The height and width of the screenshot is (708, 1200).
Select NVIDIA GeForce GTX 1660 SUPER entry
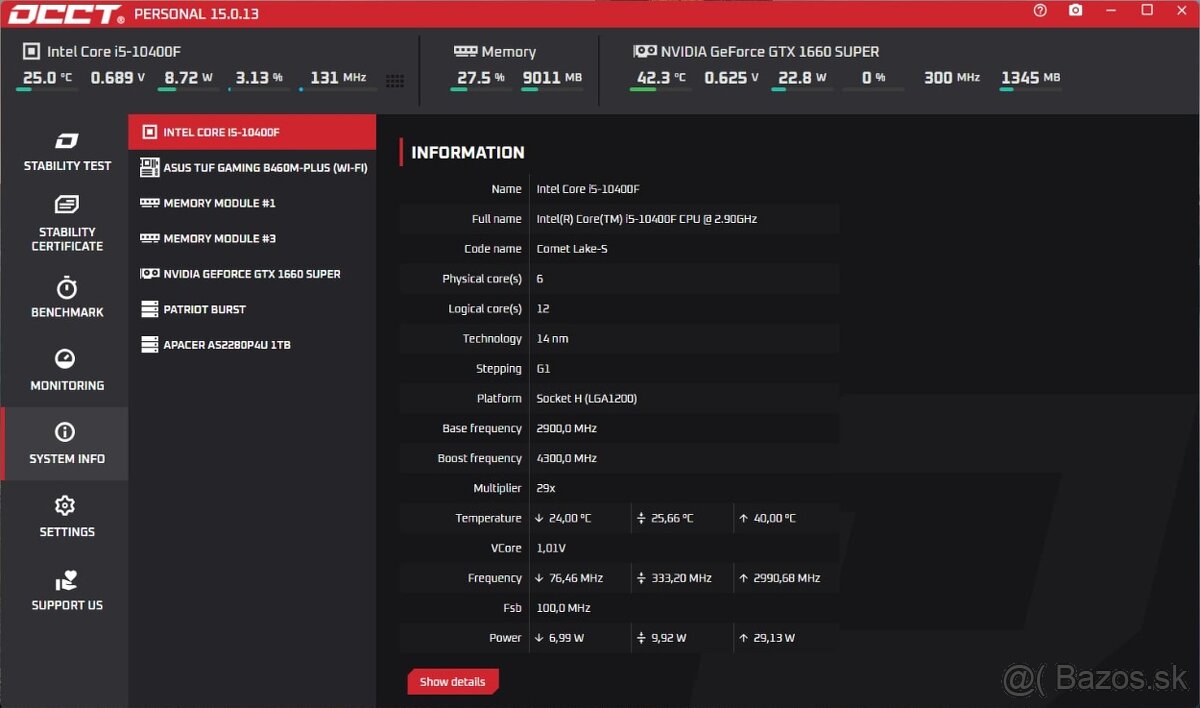point(252,274)
